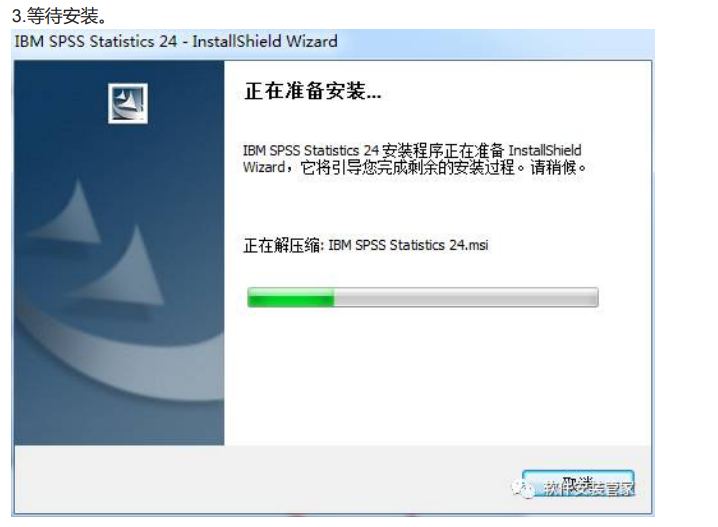The height and width of the screenshot is (527, 718).
Task: Click the word 'Wizard' starting the second description line
Action: 264,168
